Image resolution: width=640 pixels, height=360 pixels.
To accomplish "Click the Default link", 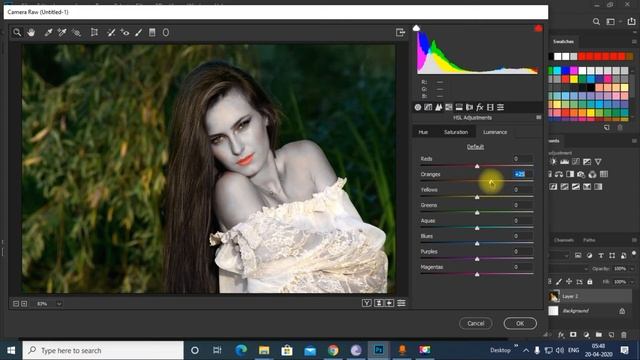I will [x=475, y=147].
